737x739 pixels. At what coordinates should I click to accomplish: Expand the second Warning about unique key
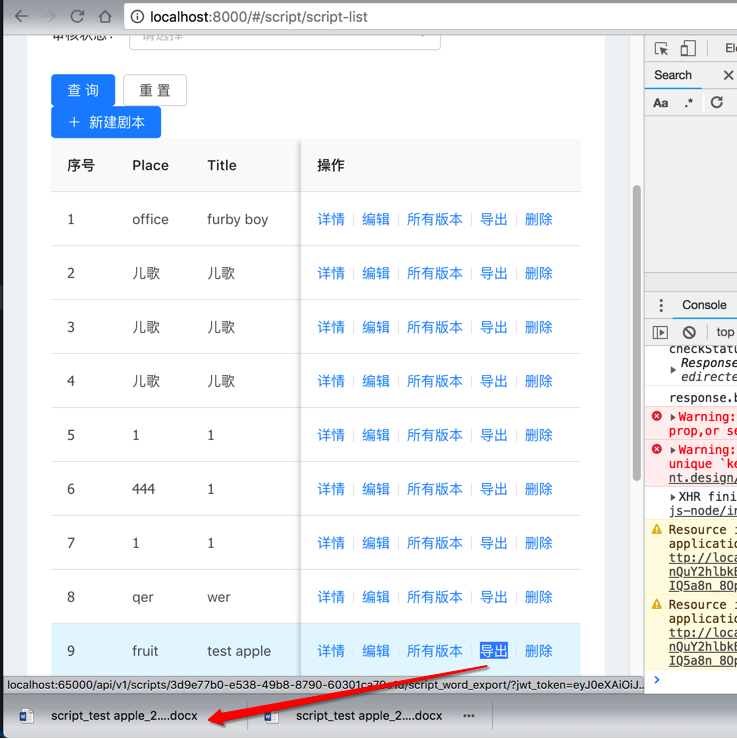coord(673,450)
